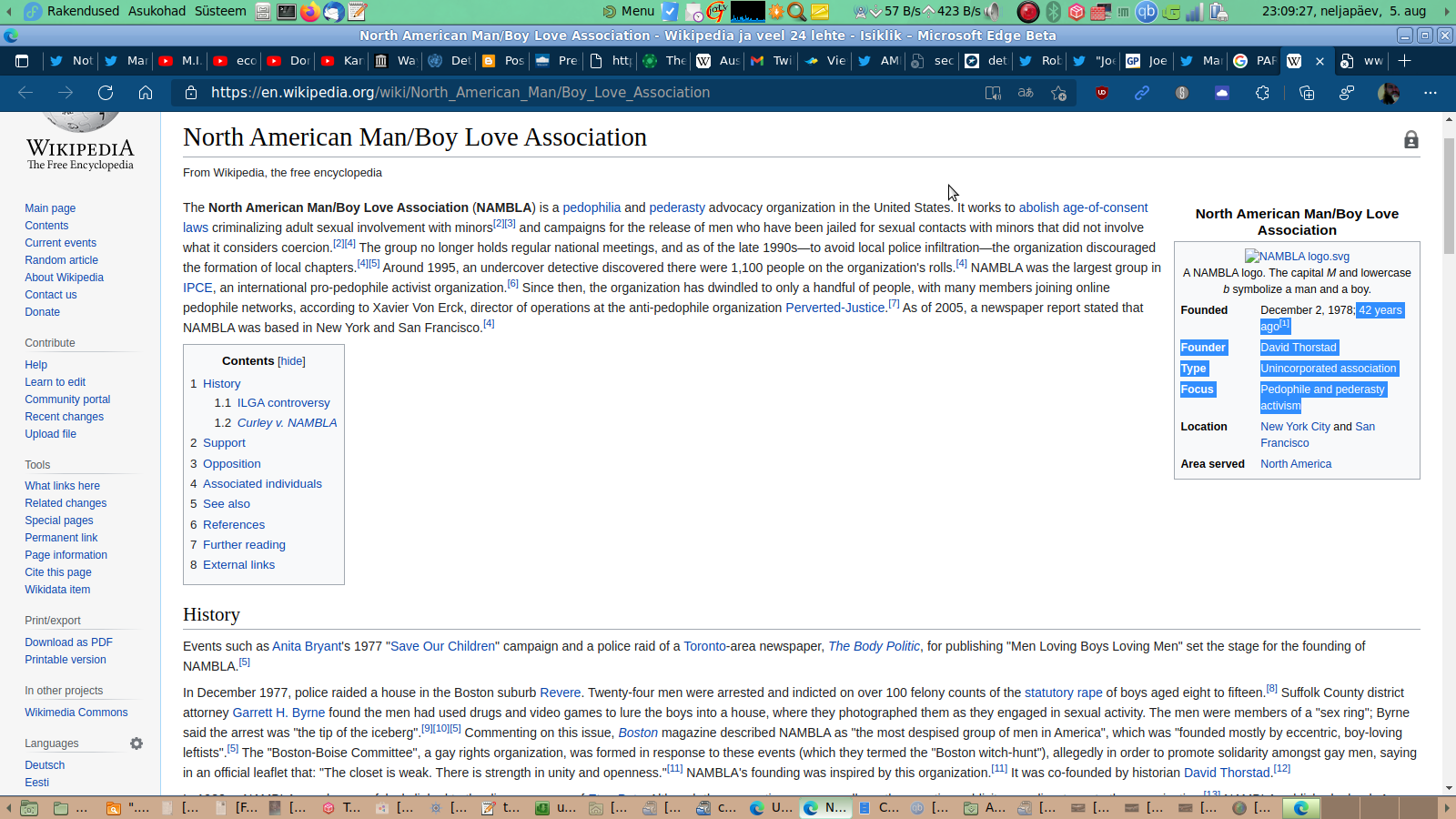Viewport: 1456px width, 819px height.
Task: Open the Wikidata item sidebar link
Action: (57, 590)
